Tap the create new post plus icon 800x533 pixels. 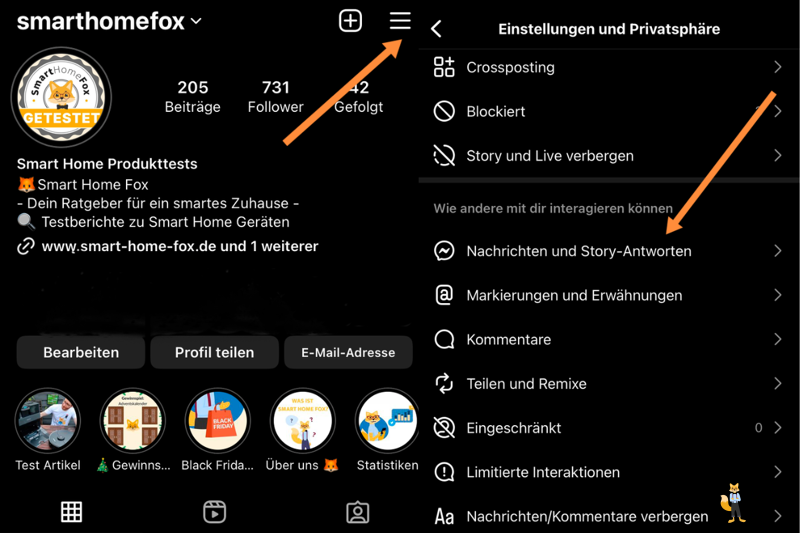pos(351,21)
